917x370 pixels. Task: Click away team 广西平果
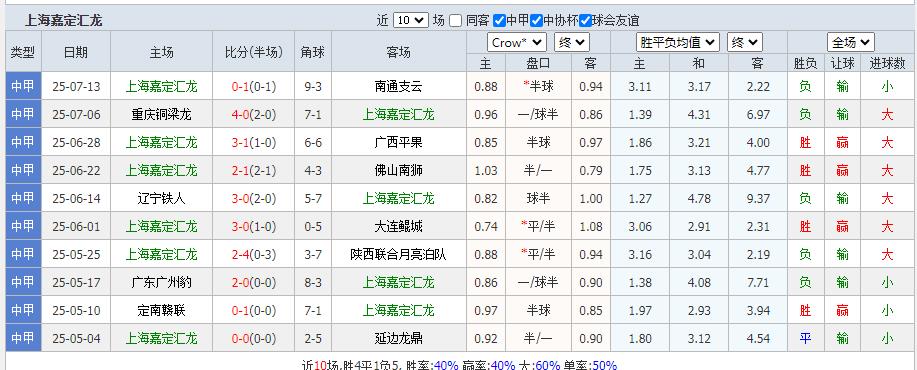(x=398, y=143)
